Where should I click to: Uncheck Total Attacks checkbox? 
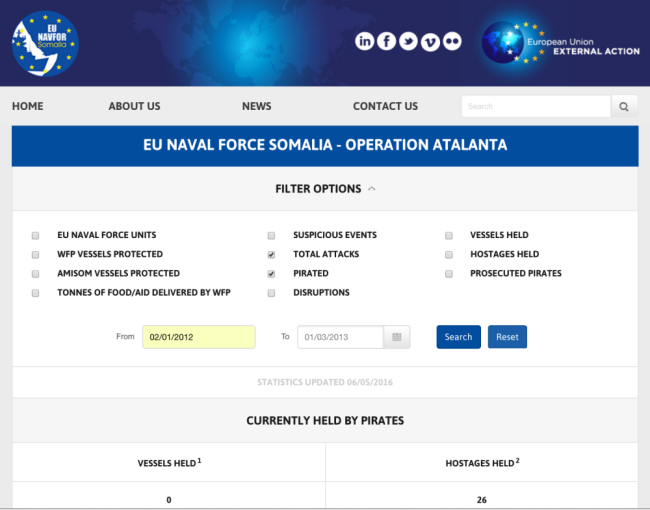(271, 255)
